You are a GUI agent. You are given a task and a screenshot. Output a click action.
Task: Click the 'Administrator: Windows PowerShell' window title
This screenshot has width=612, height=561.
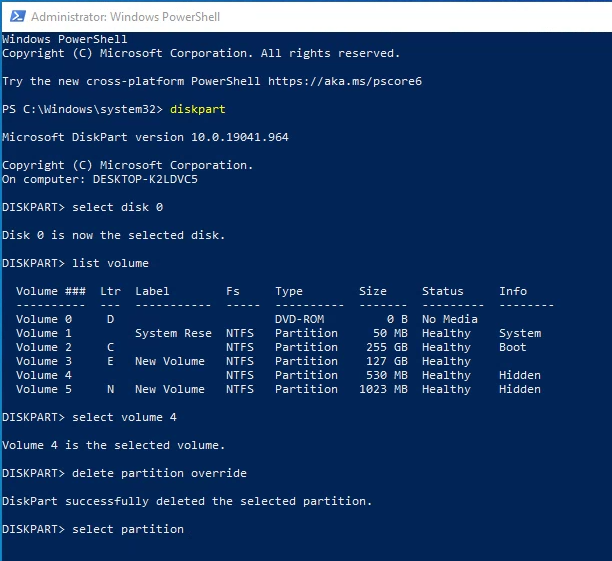click(x=127, y=18)
